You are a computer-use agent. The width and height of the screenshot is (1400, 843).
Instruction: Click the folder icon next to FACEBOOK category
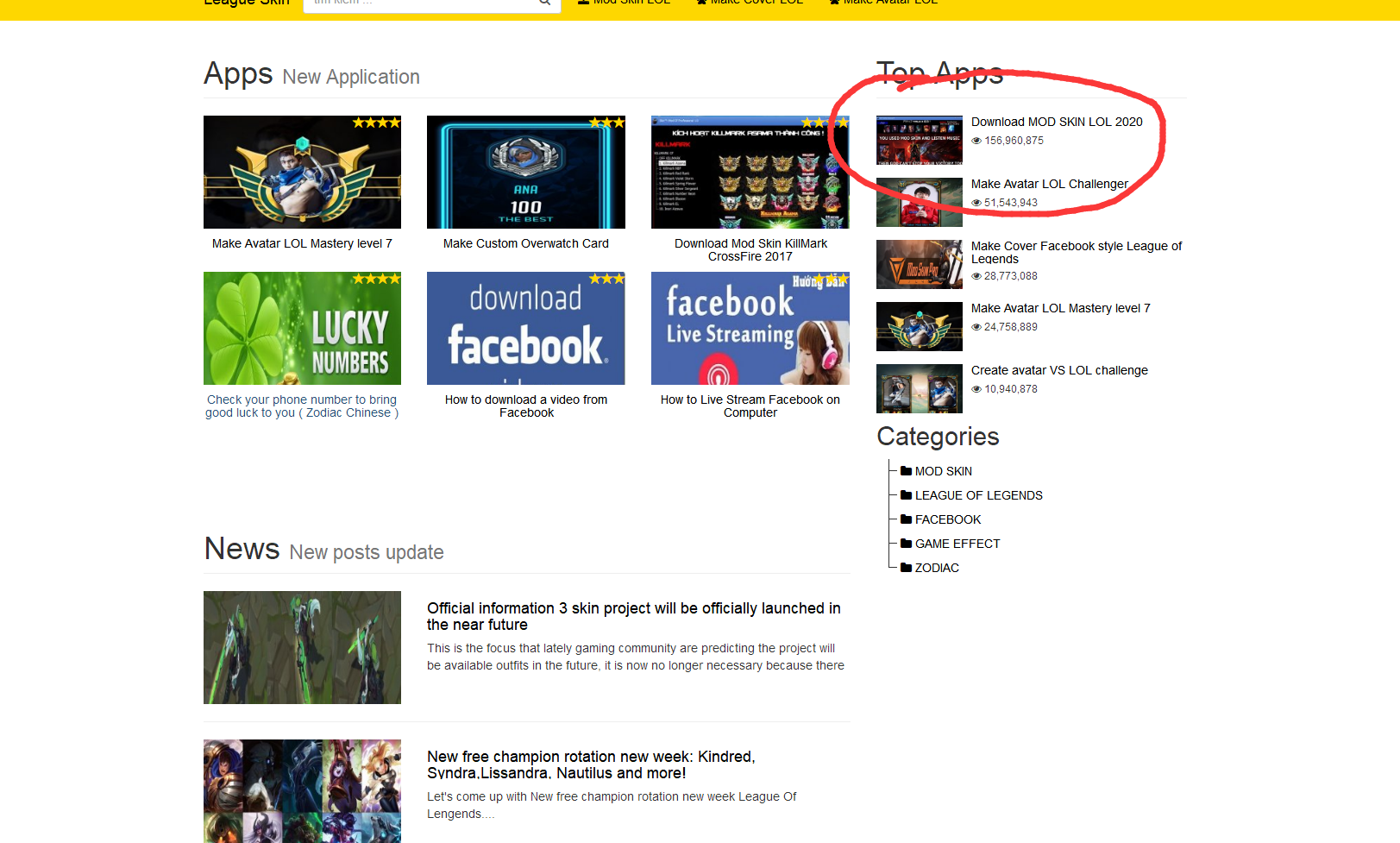pyautogui.click(x=906, y=519)
